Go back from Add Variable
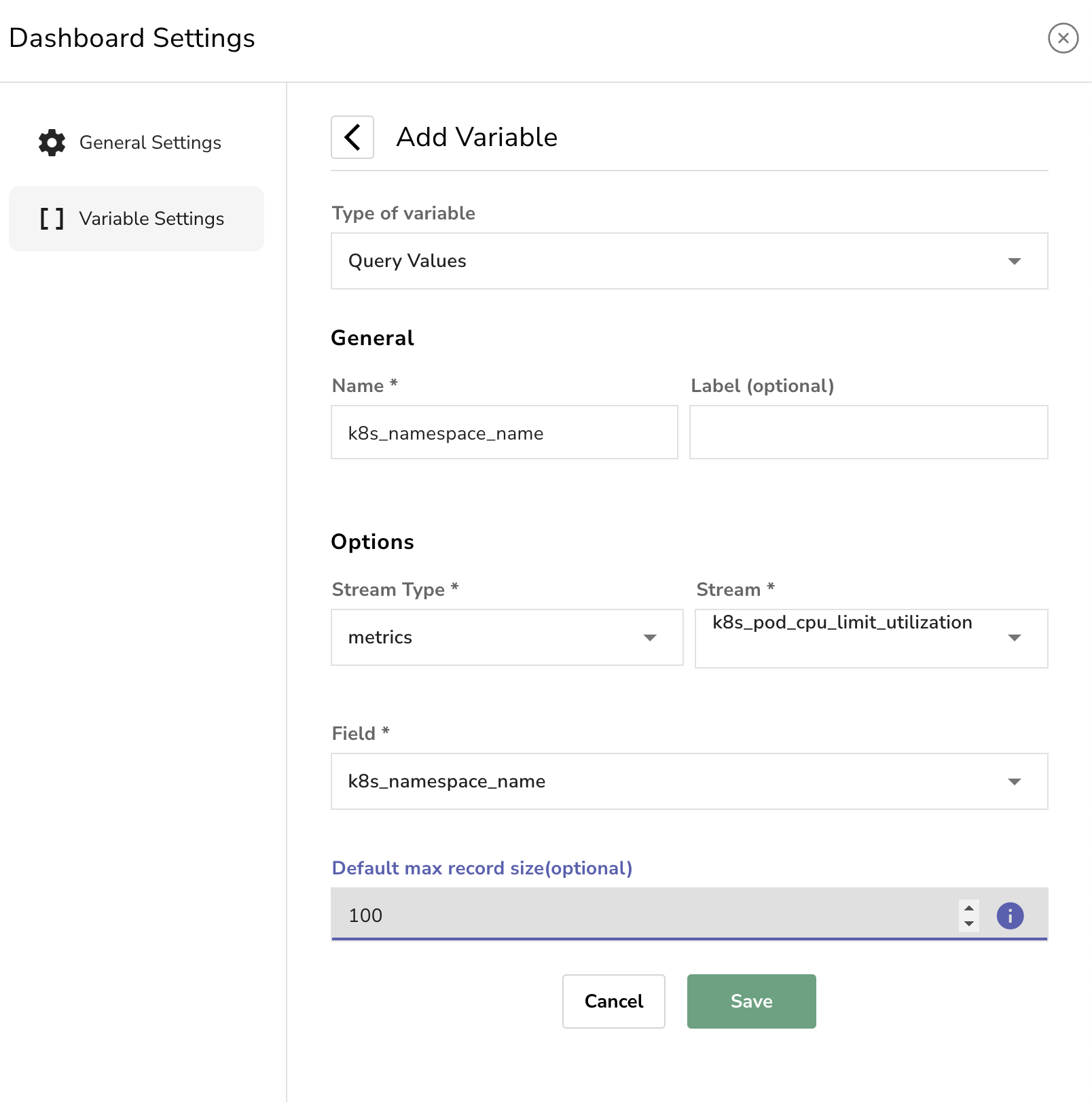The image size is (1092, 1102). [352, 137]
